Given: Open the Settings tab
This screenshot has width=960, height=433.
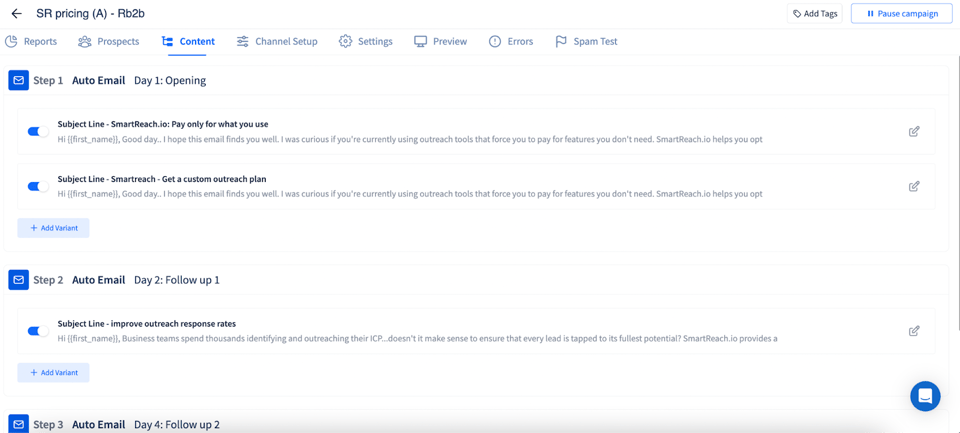Looking at the screenshot, I should (366, 42).
